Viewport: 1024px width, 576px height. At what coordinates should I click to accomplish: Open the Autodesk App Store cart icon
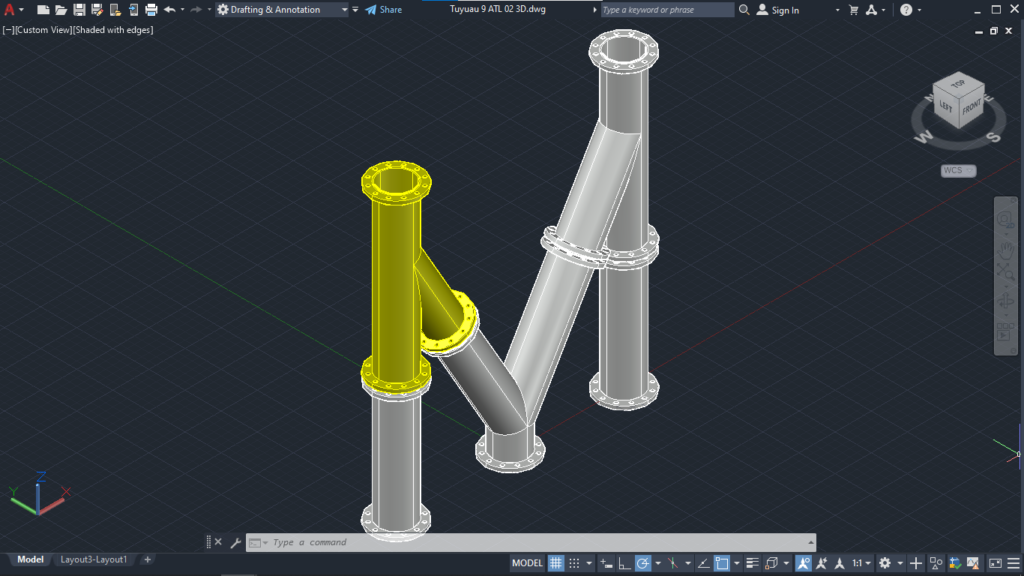click(x=853, y=10)
